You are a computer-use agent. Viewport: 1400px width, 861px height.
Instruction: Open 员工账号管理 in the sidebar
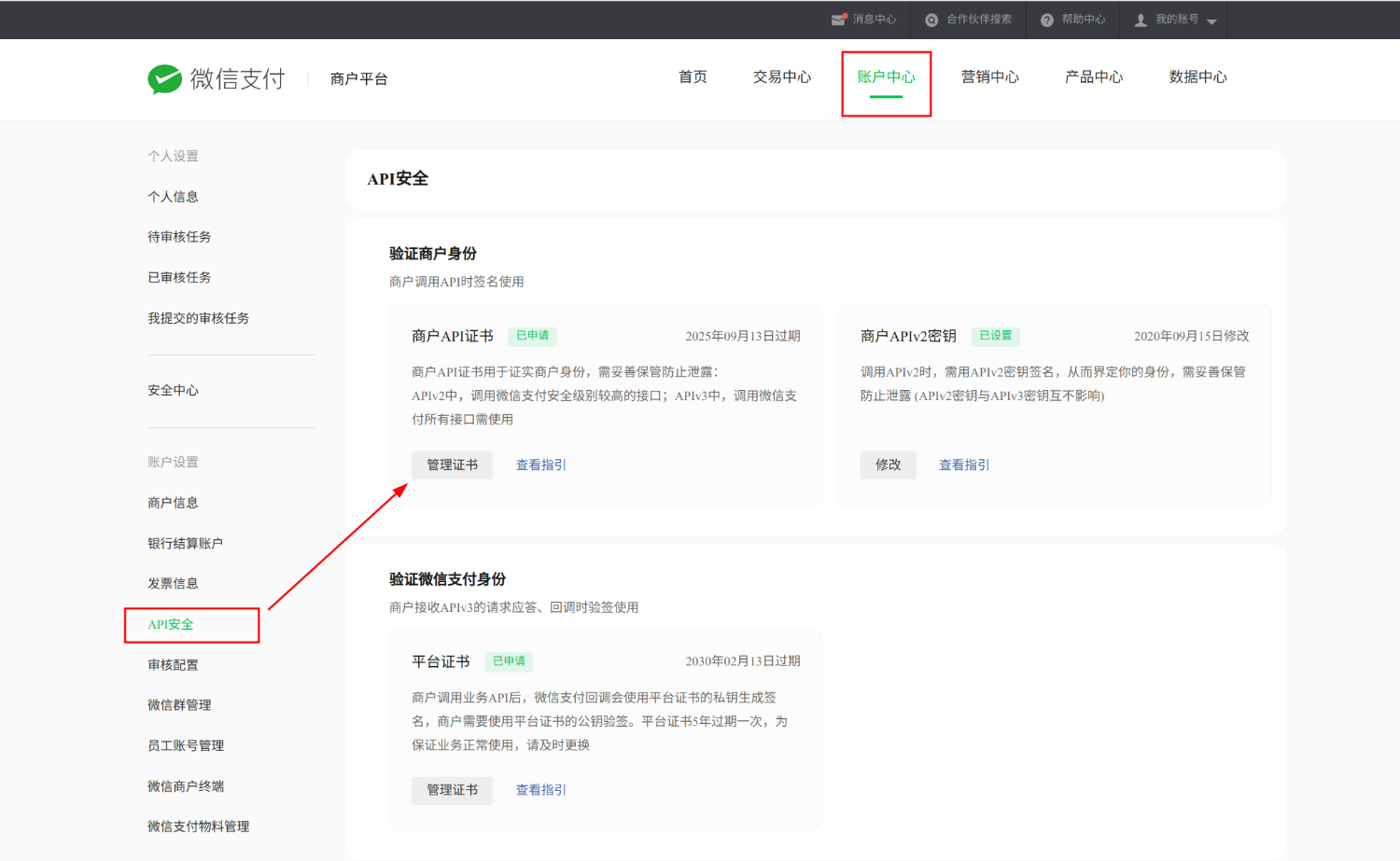pos(186,746)
